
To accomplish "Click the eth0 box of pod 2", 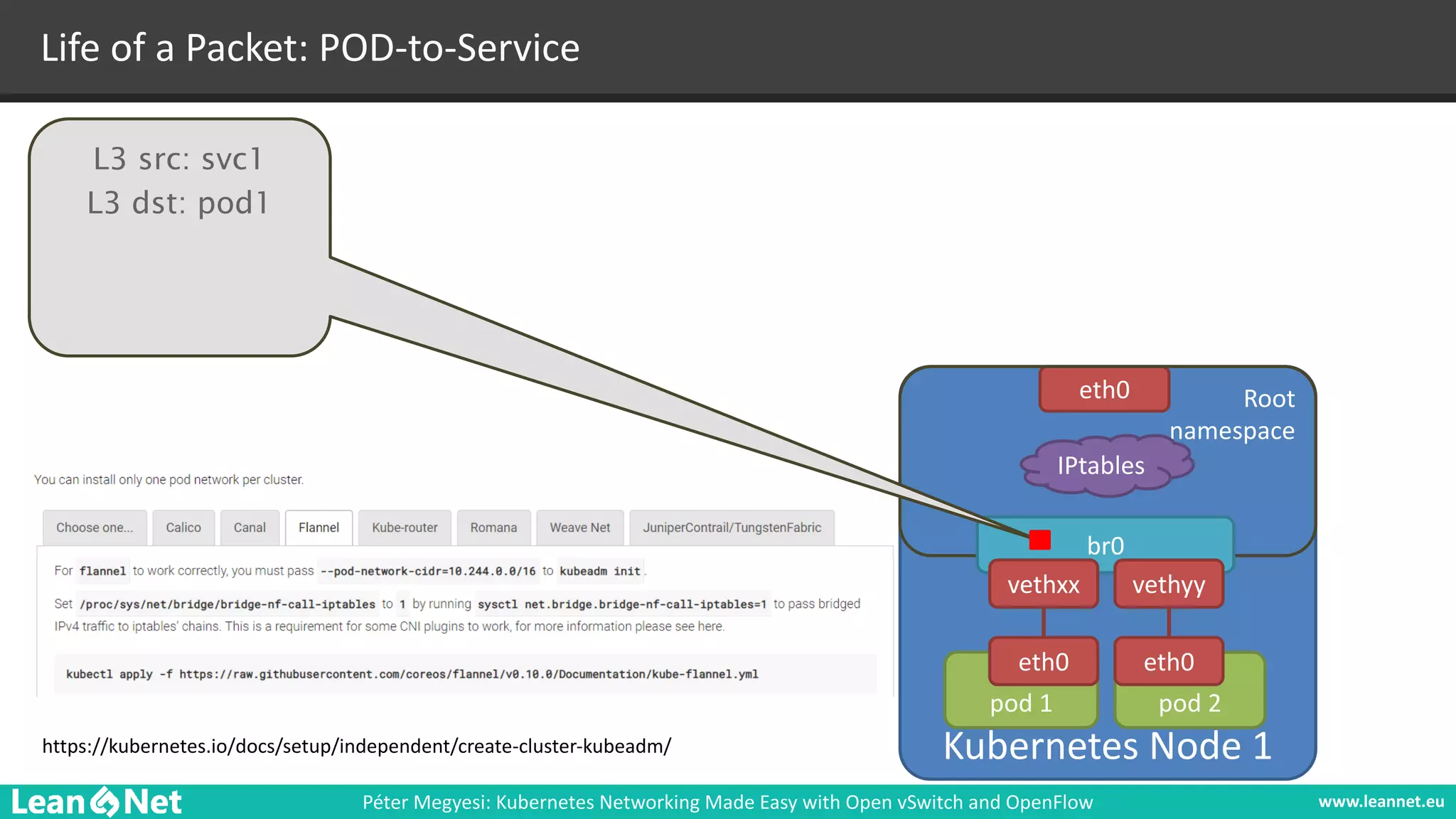I will [x=1169, y=661].
